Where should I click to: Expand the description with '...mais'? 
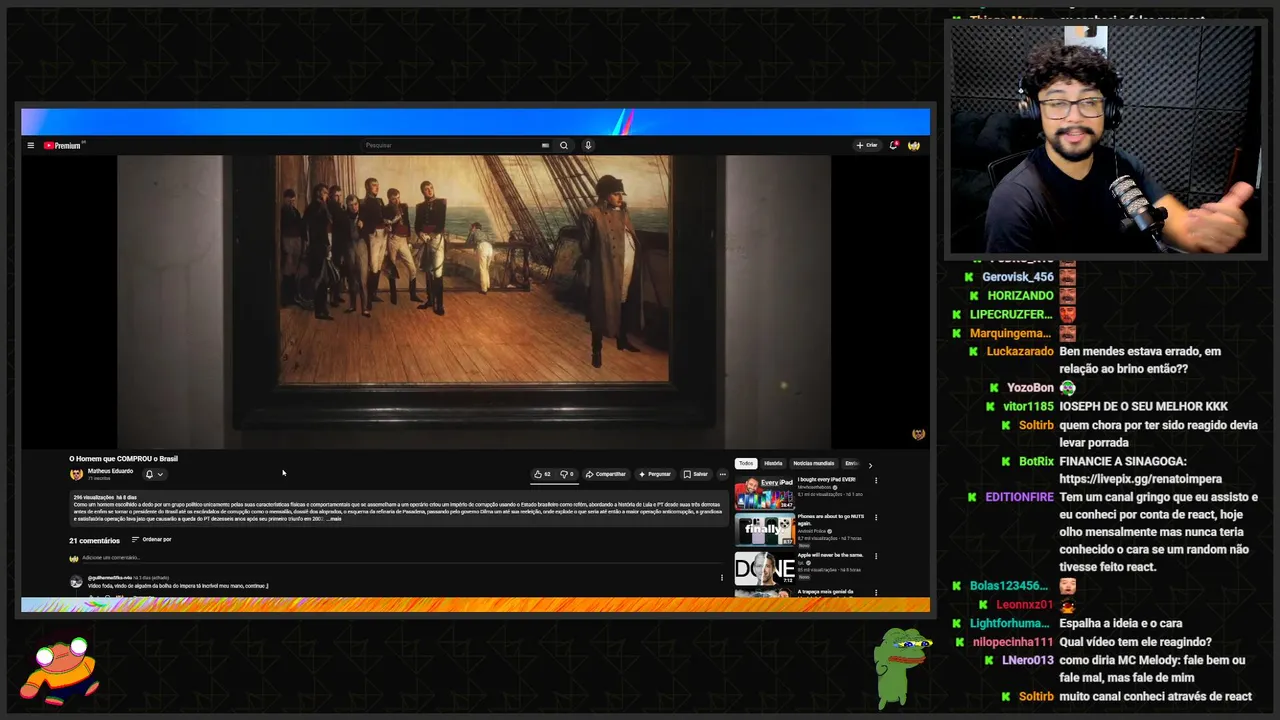334,519
